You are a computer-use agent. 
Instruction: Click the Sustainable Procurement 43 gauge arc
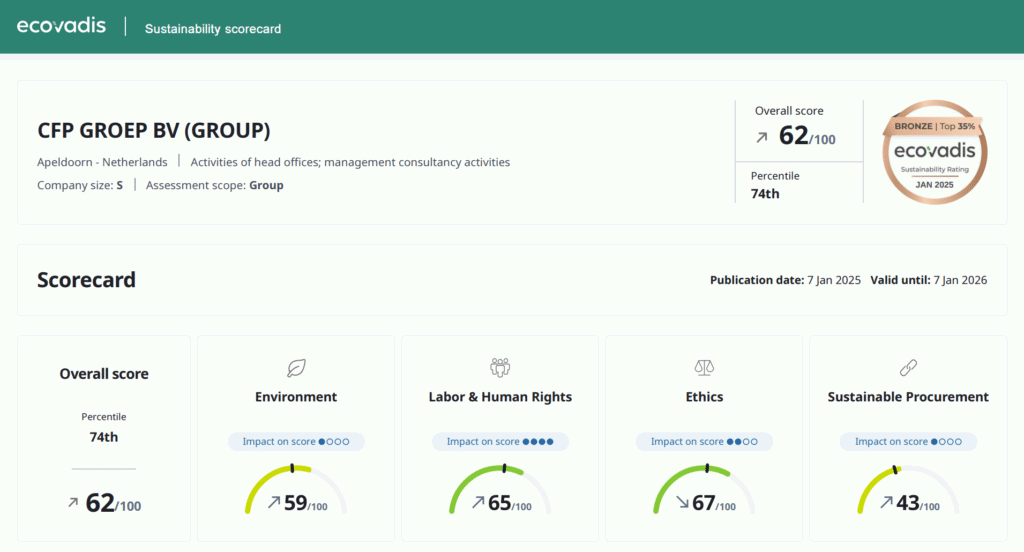908,489
